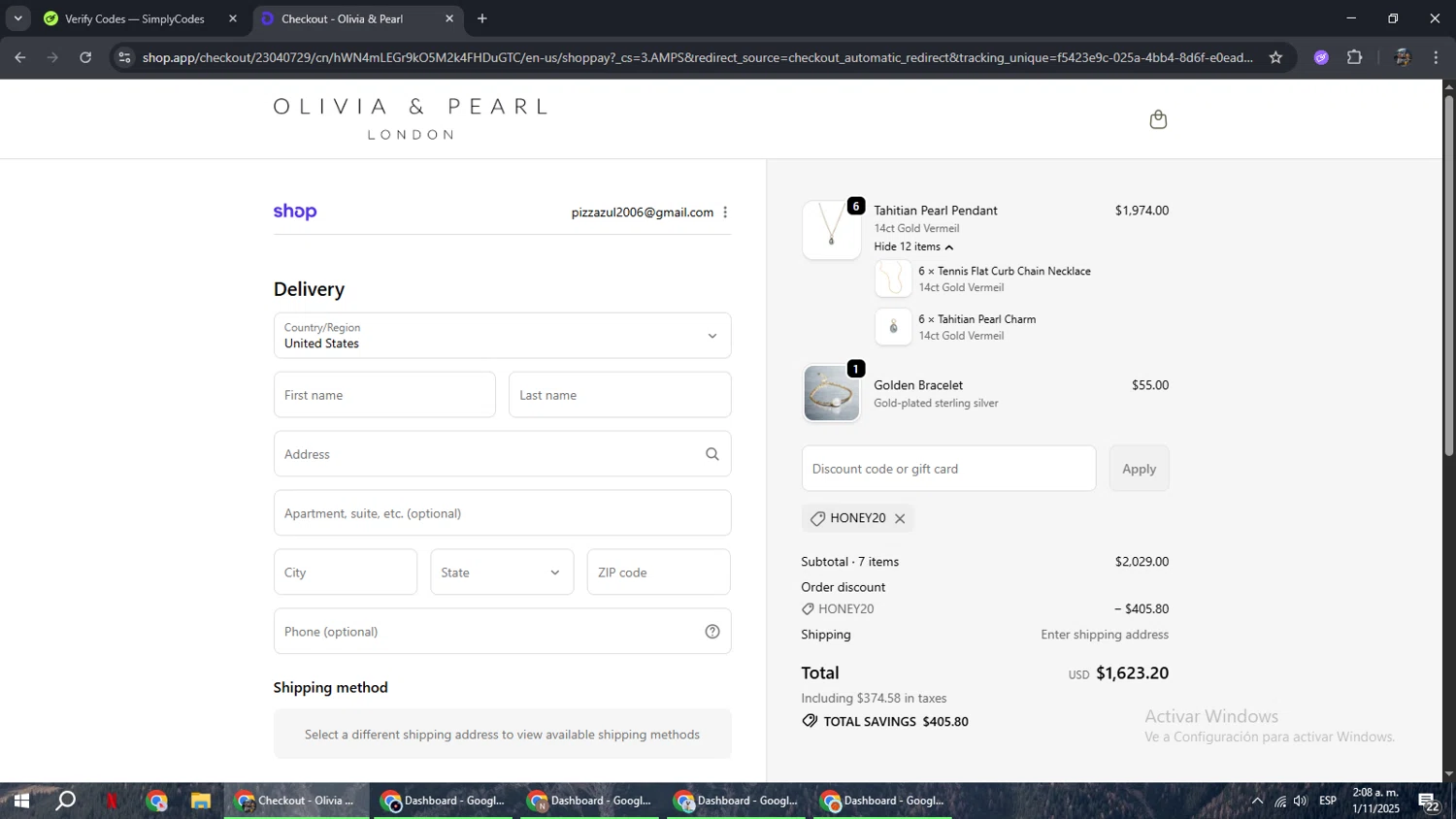
Task: Click the Tahitian Pearl Pendant thumbnail
Action: pos(831,230)
